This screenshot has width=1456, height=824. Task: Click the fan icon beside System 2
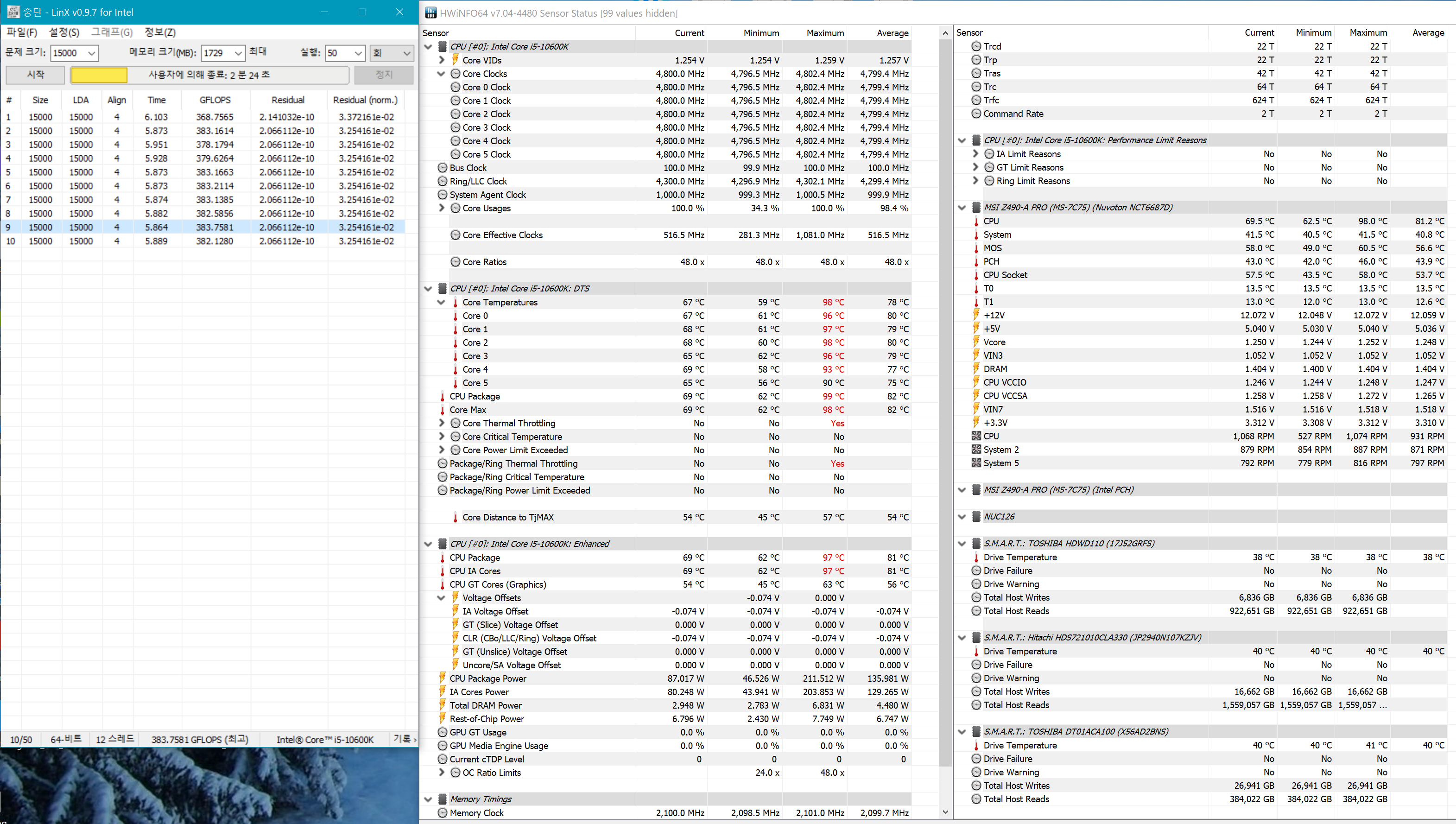[x=976, y=450]
